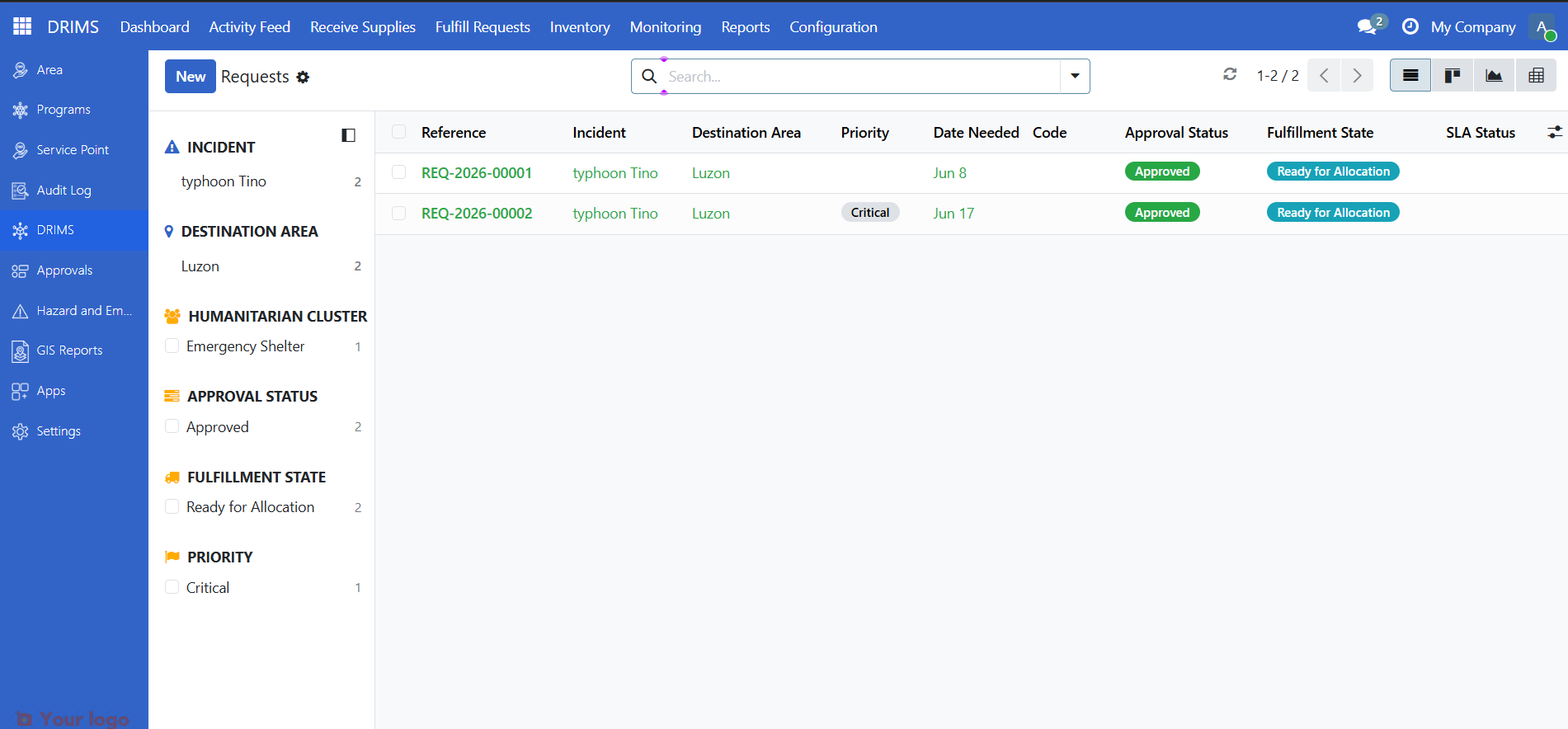This screenshot has width=1568, height=729.
Task: Open the activities clock icon
Action: click(1410, 26)
